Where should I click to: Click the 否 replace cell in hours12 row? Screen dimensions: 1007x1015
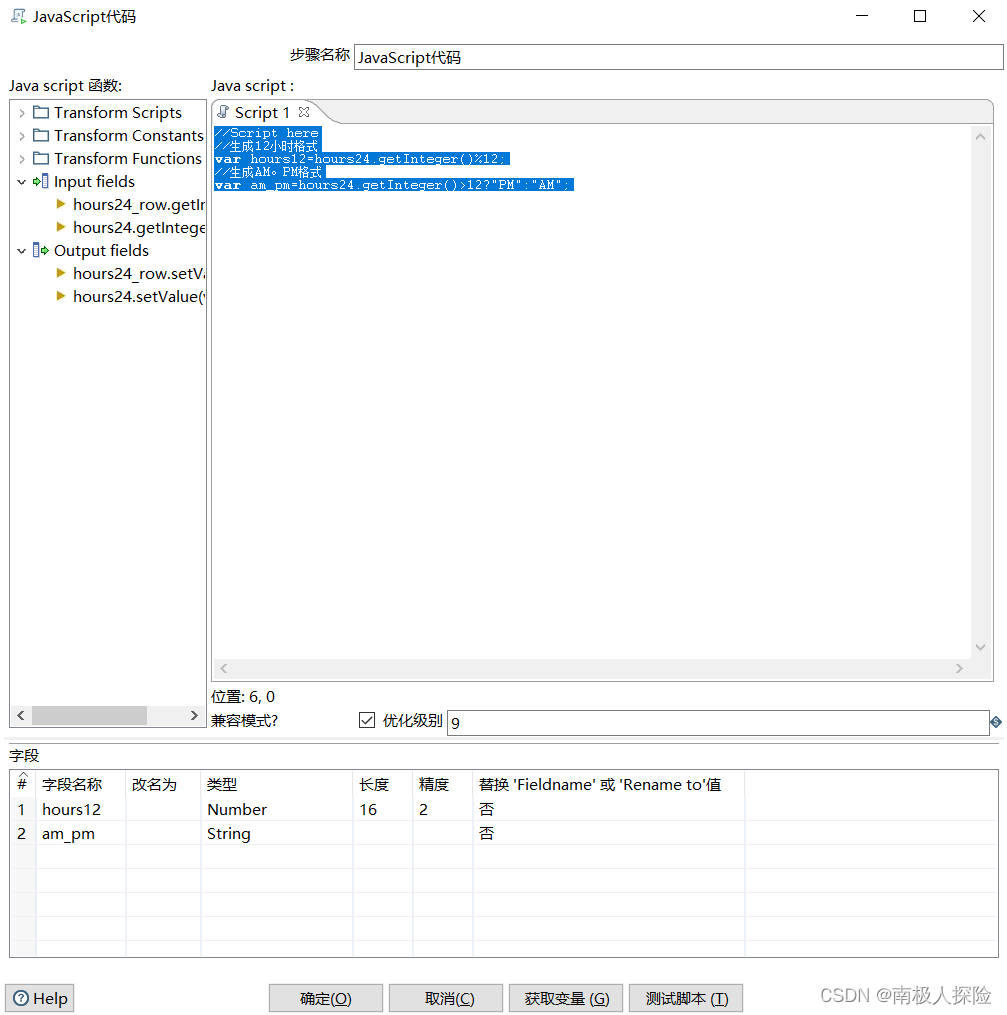(x=609, y=810)
